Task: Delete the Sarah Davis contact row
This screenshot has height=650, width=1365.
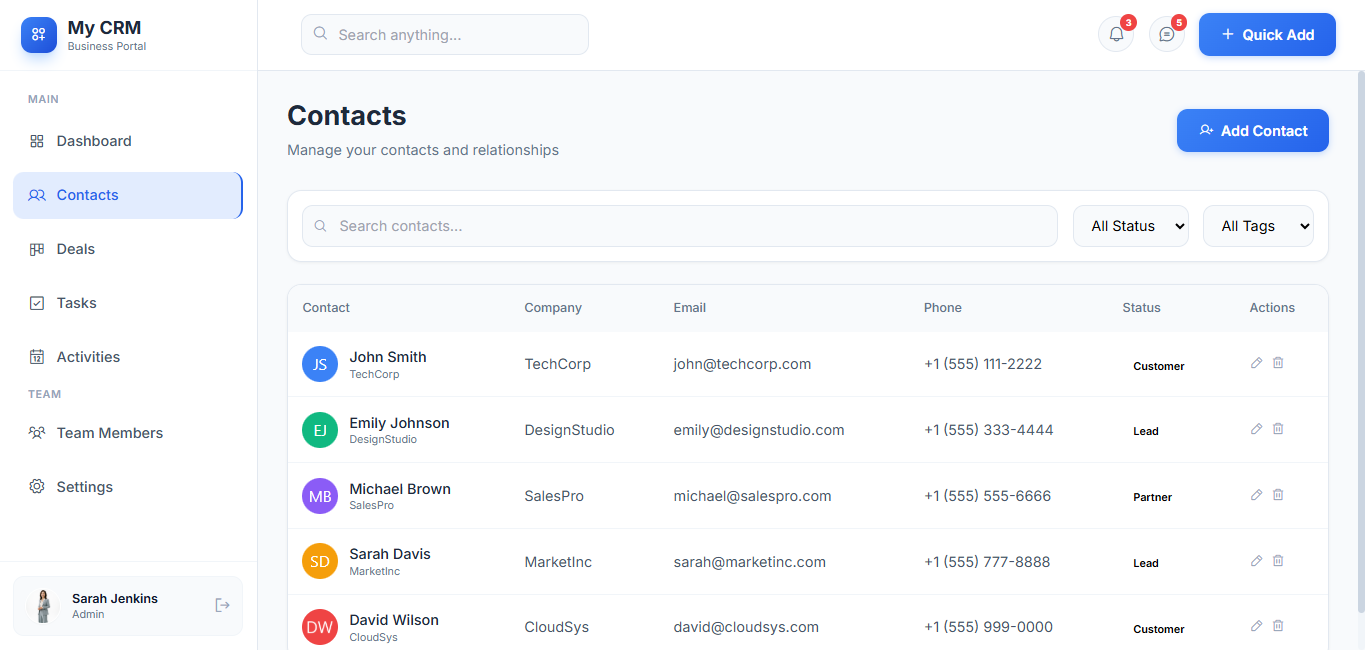Action: tap(1278, 561)
